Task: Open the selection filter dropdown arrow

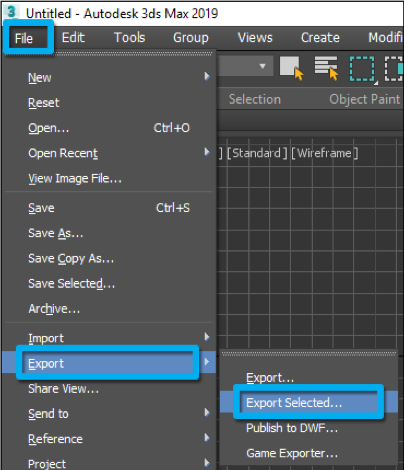Action: click(263, 66)
